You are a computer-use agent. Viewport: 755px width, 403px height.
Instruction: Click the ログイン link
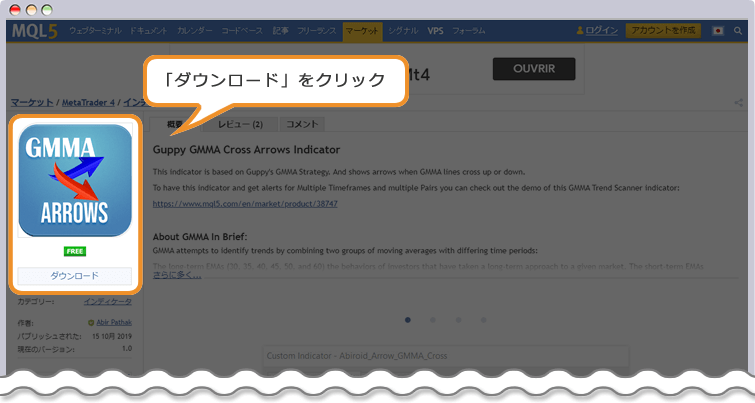click(x=601, y=30)
